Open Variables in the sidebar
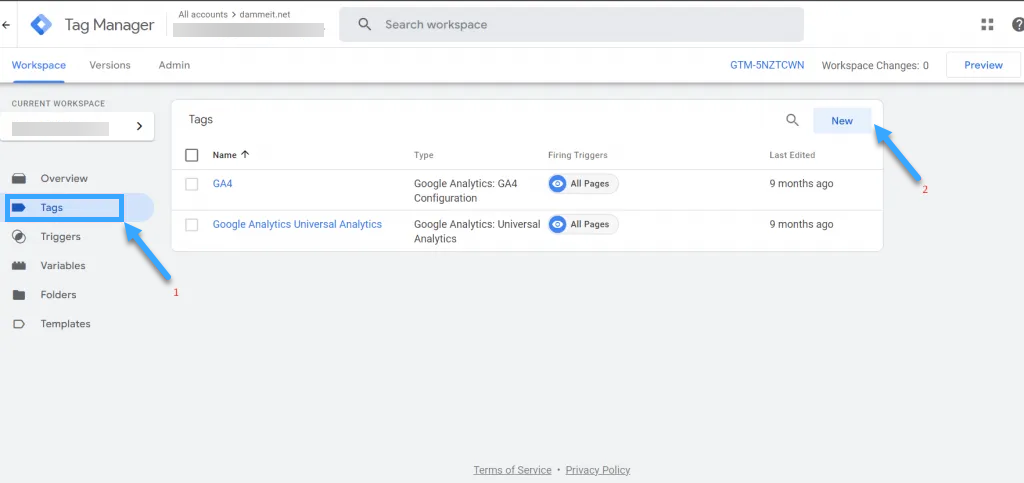 tap(64, 266)
